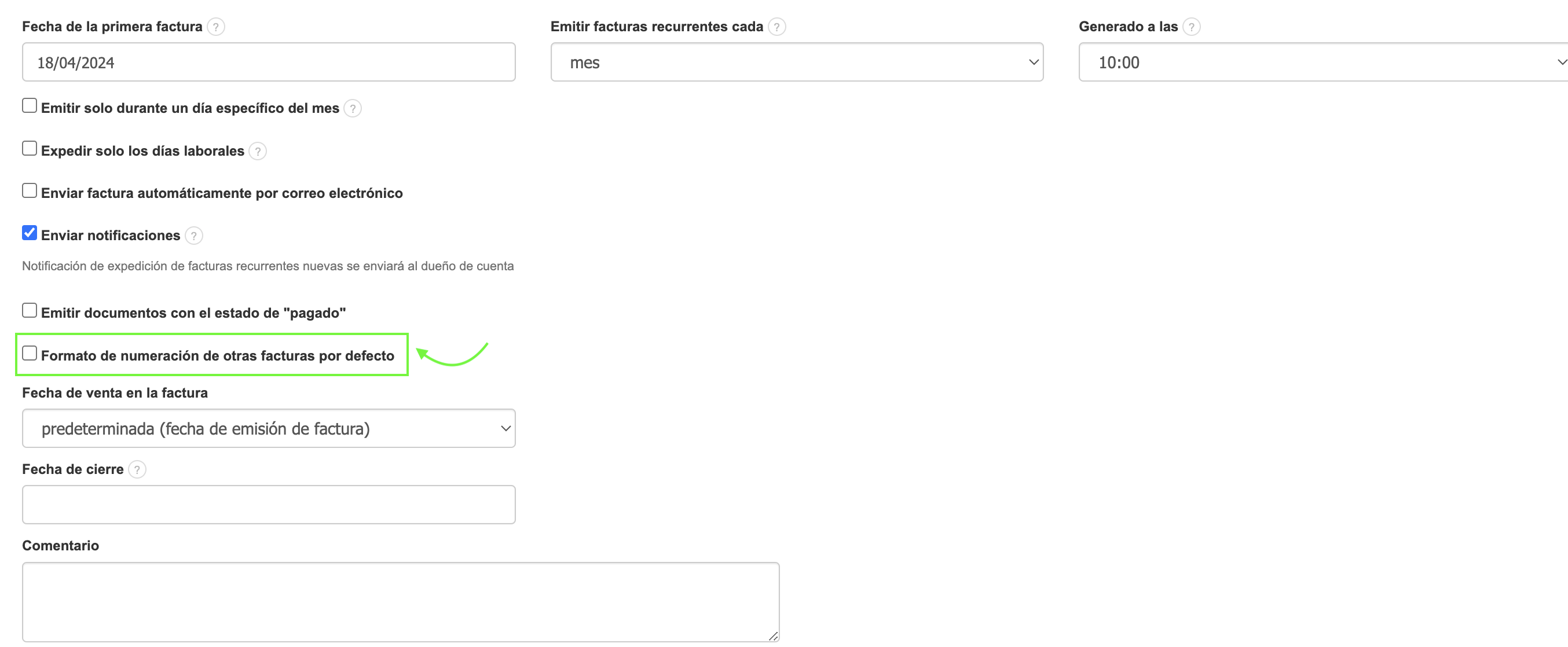Focus the Fecha de cierre input field

tap(269, 505)
